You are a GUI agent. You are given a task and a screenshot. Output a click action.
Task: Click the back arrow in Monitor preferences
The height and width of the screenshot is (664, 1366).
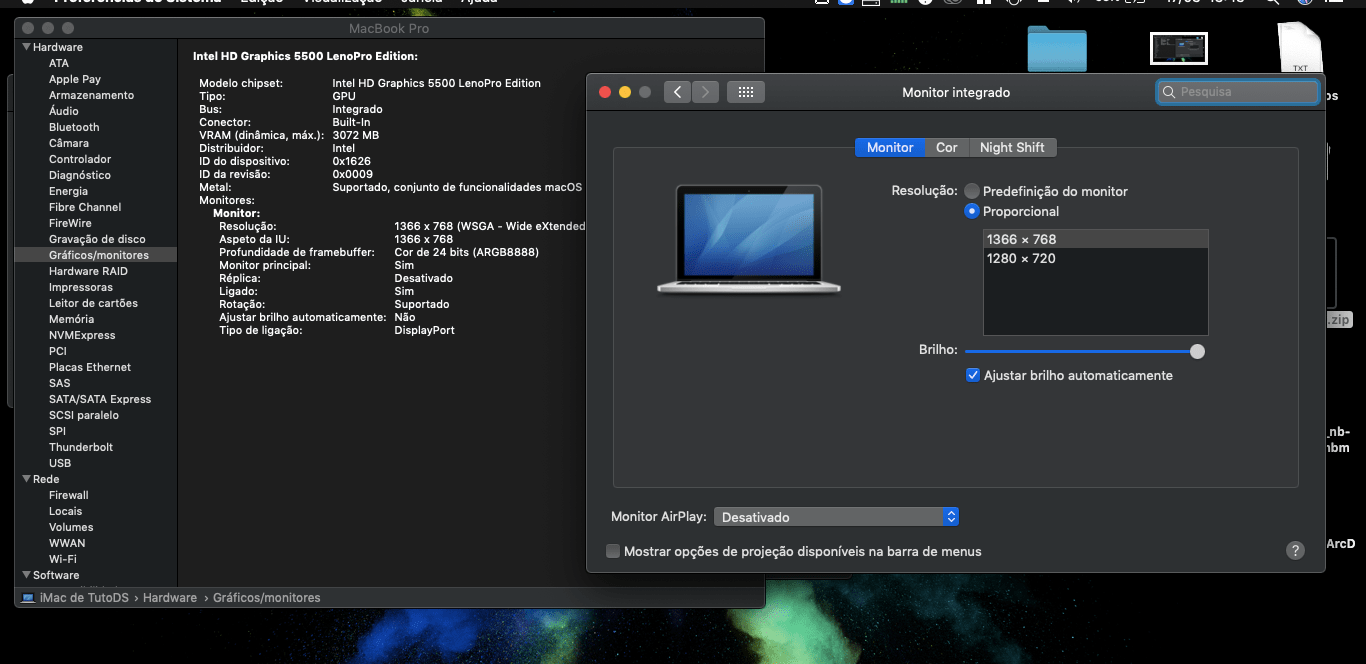pos(677,92)
